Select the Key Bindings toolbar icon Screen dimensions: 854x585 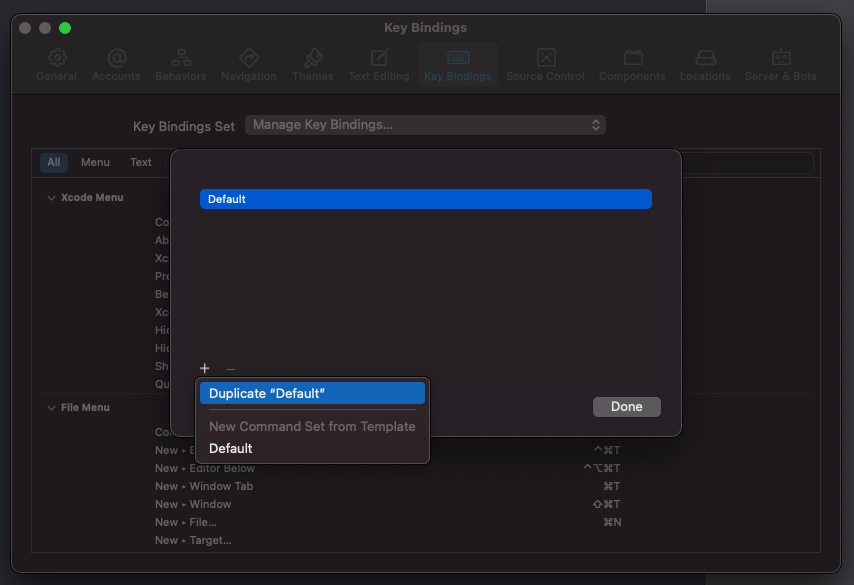pos(458,57)
